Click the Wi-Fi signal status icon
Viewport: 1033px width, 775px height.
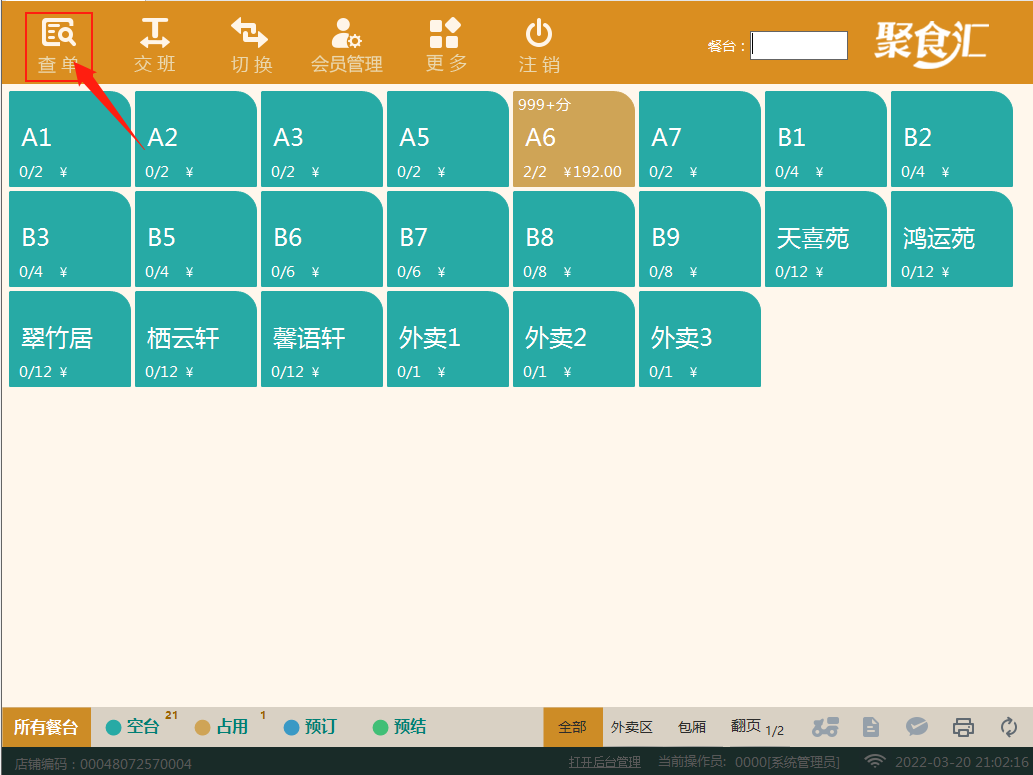click(x=874, y=761)
